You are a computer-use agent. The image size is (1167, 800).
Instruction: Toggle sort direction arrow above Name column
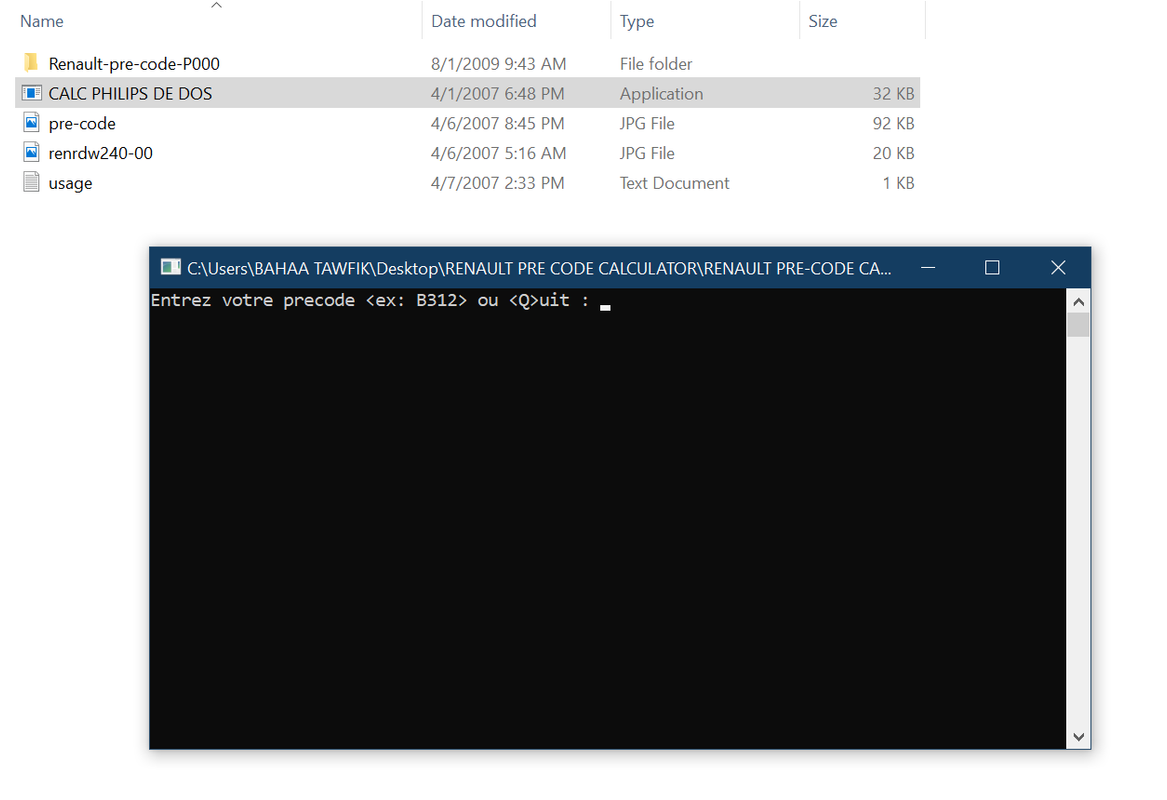click(x=217, y=5)
